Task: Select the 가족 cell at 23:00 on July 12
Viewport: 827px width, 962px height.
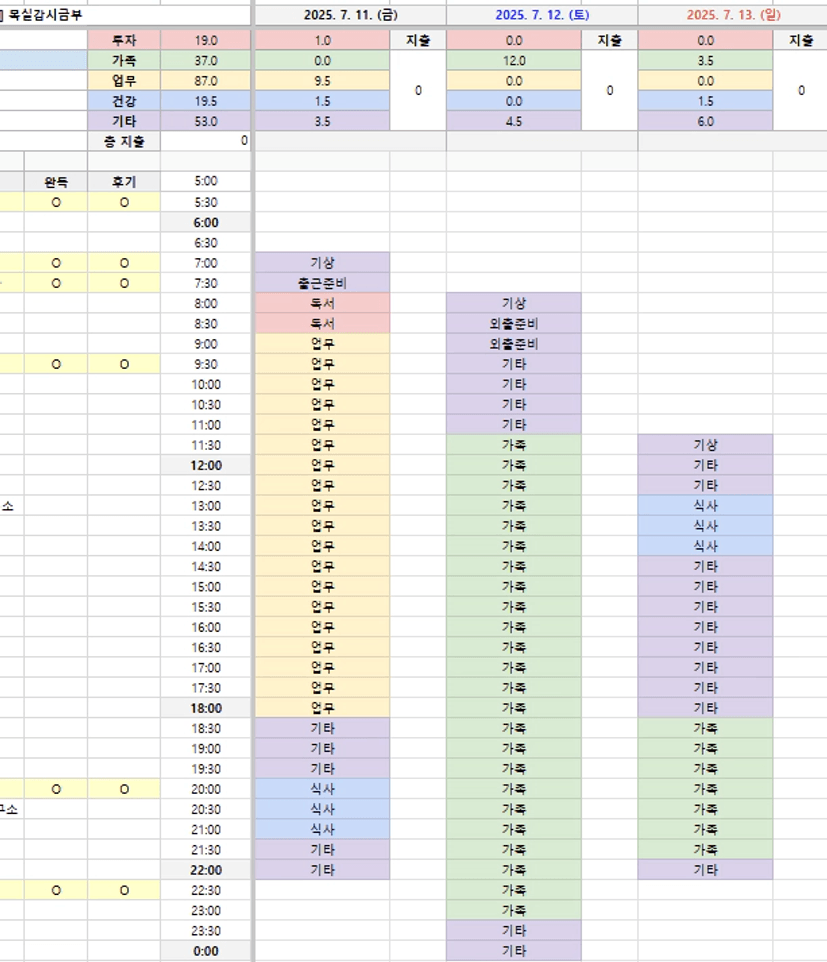Action: coord(514,911)
